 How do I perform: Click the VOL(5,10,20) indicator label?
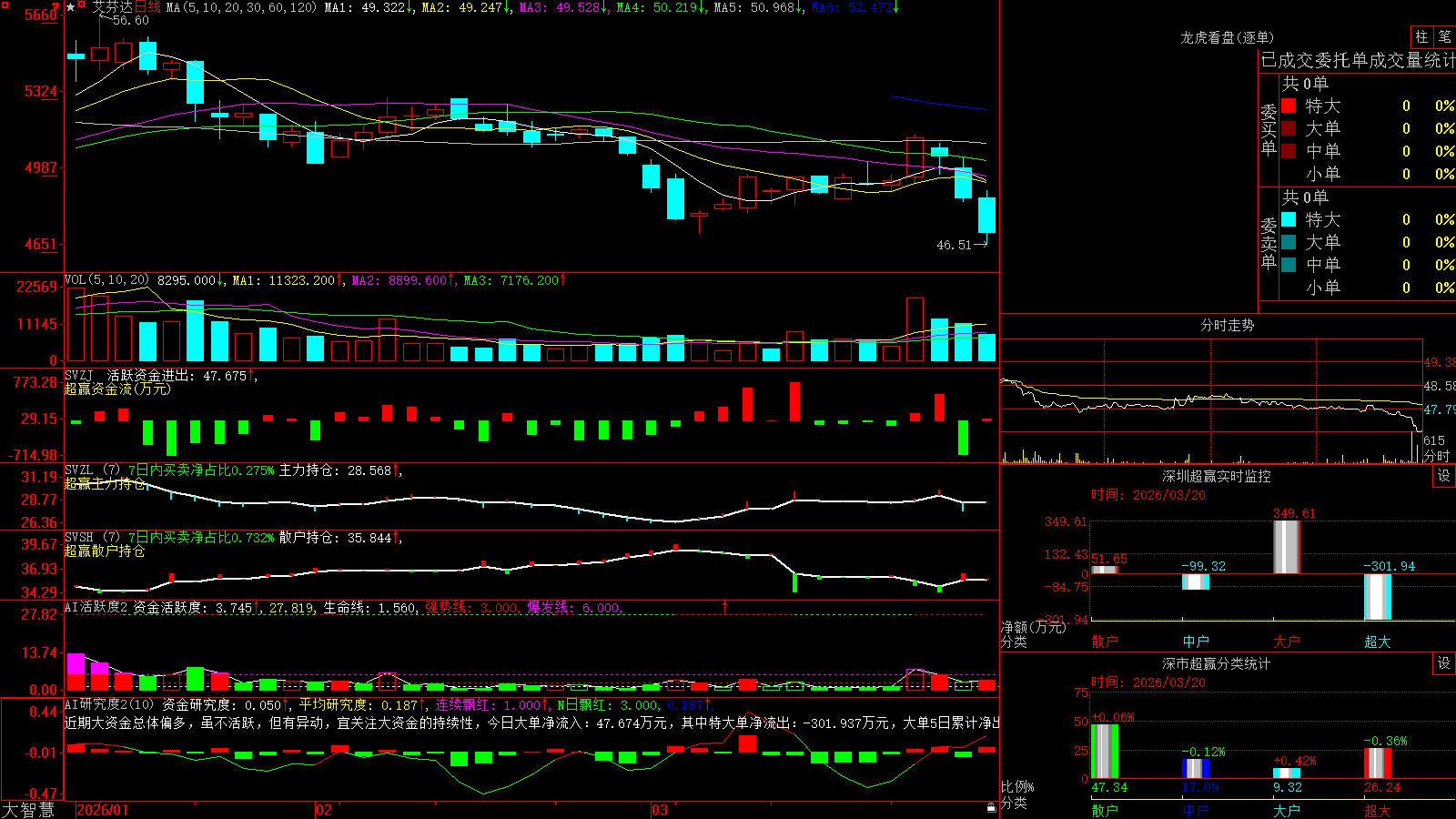(x=106, y=280)
